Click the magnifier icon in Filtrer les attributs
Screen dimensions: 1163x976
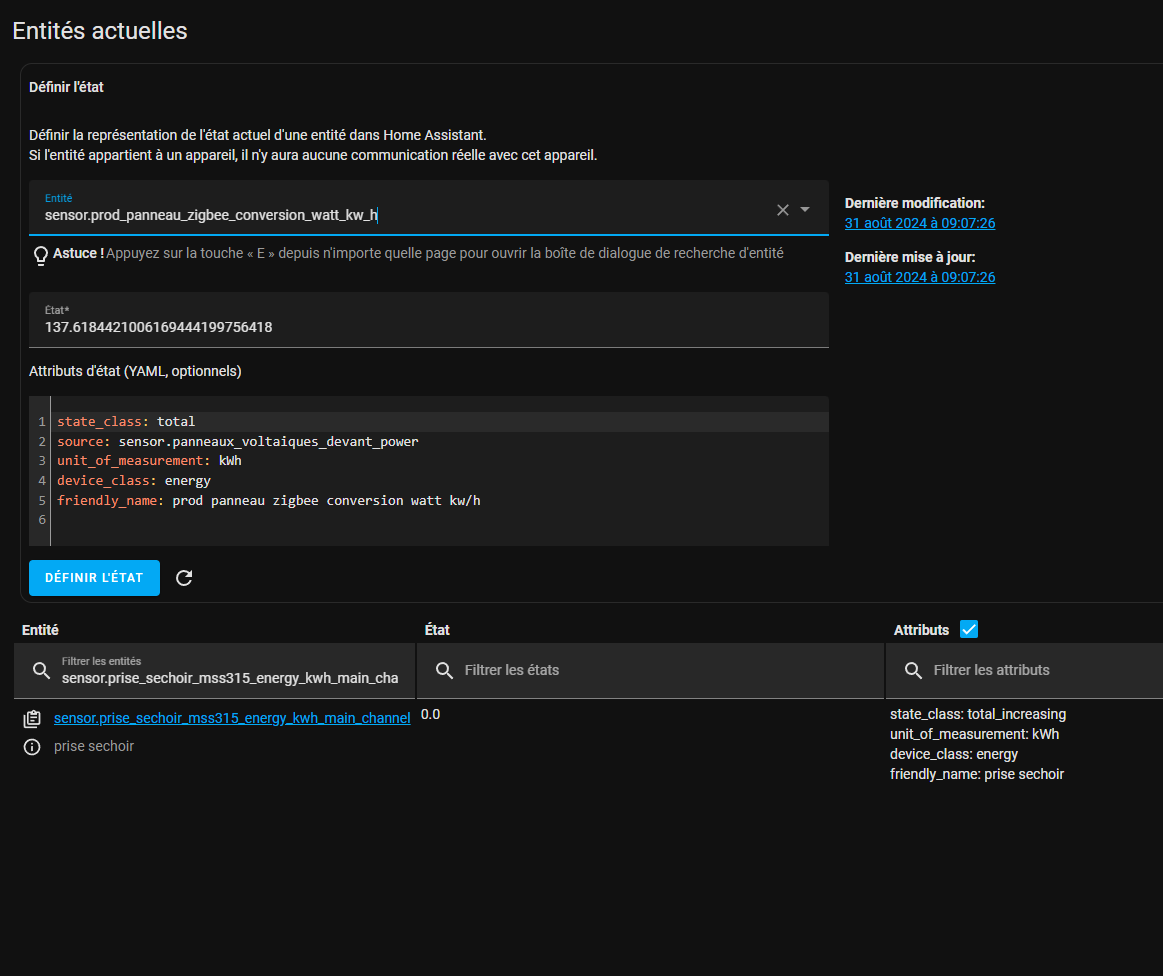913,670
